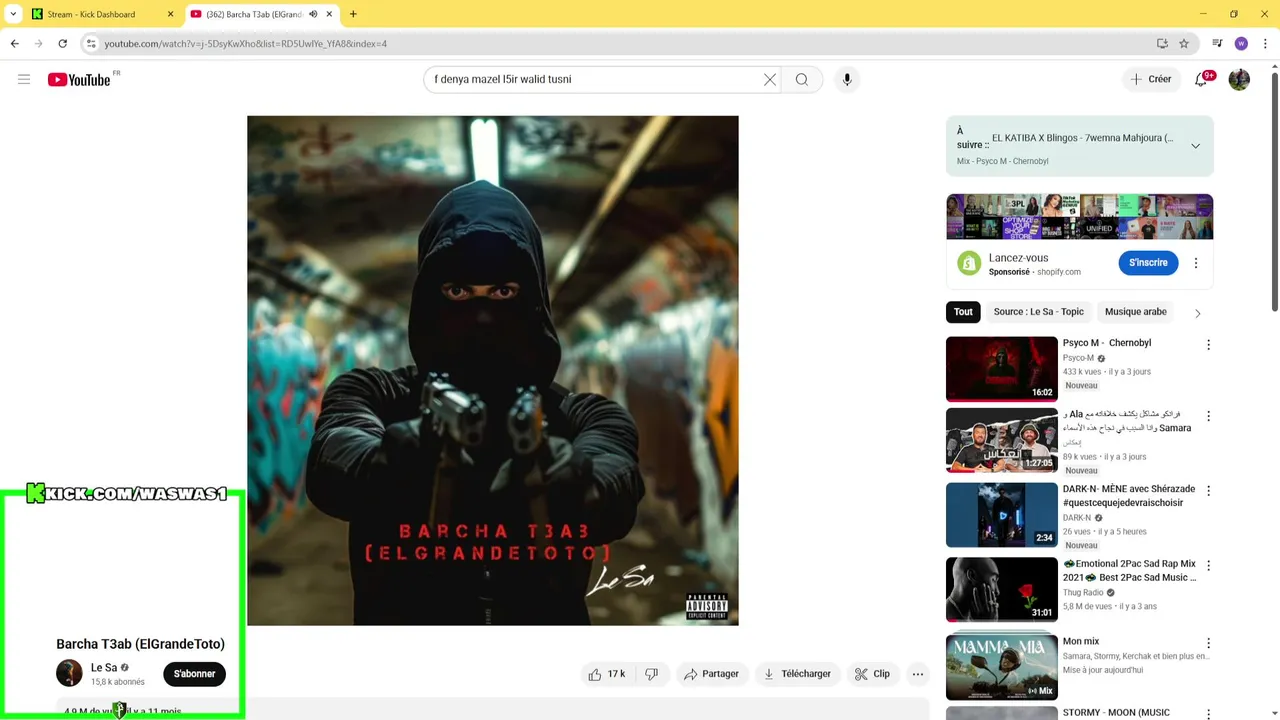This screenshot has height=720, width=1280.
Task: Create a Clip of the video
Action: click(872, 674)
